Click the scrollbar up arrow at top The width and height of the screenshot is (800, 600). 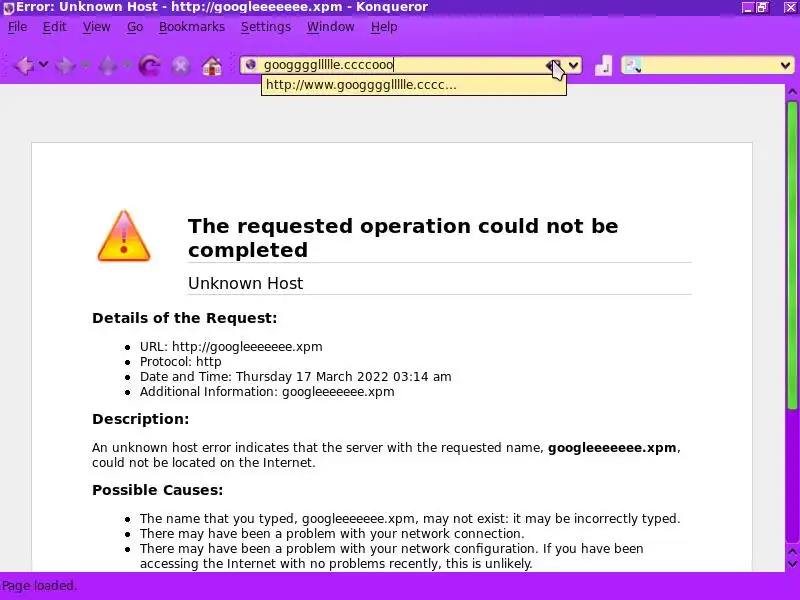(x=792, y=92)
